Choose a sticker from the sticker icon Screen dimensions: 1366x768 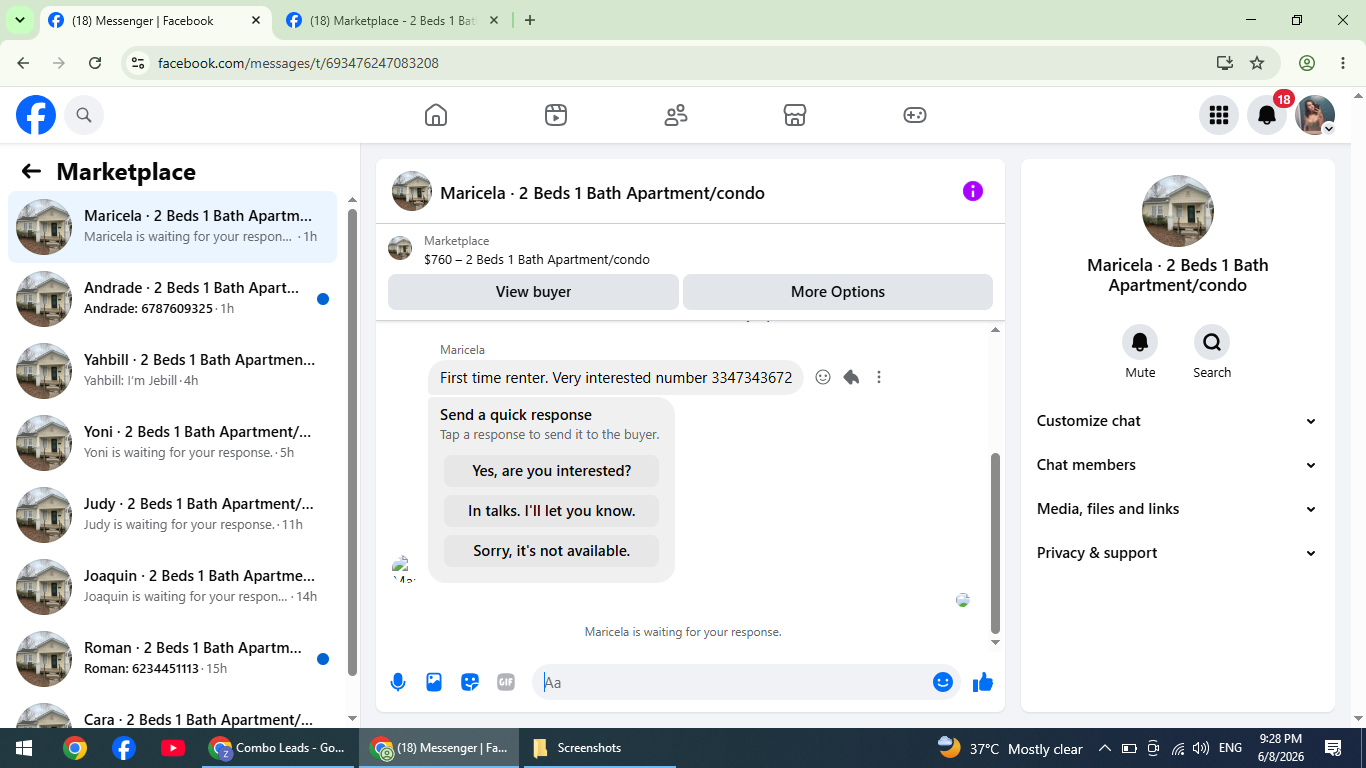point(470,682)
